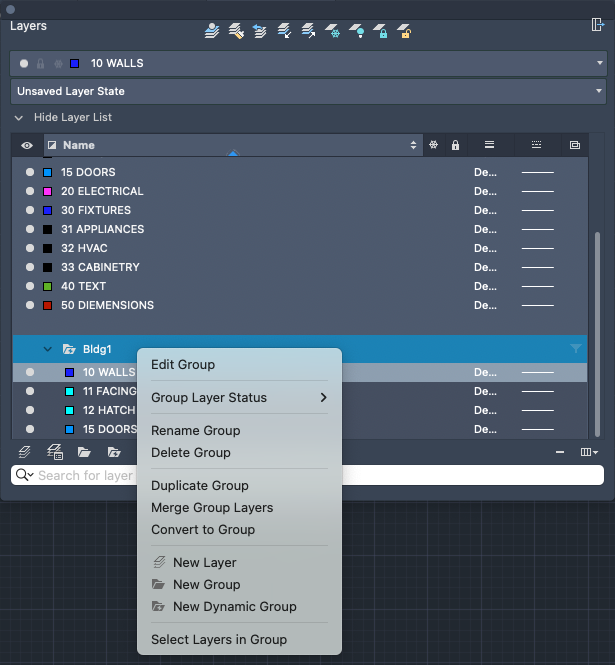Click the filter funnel icon on Bldg1 row
The width and height of the screenshot is (615, 665).
(x=576, y=349)
